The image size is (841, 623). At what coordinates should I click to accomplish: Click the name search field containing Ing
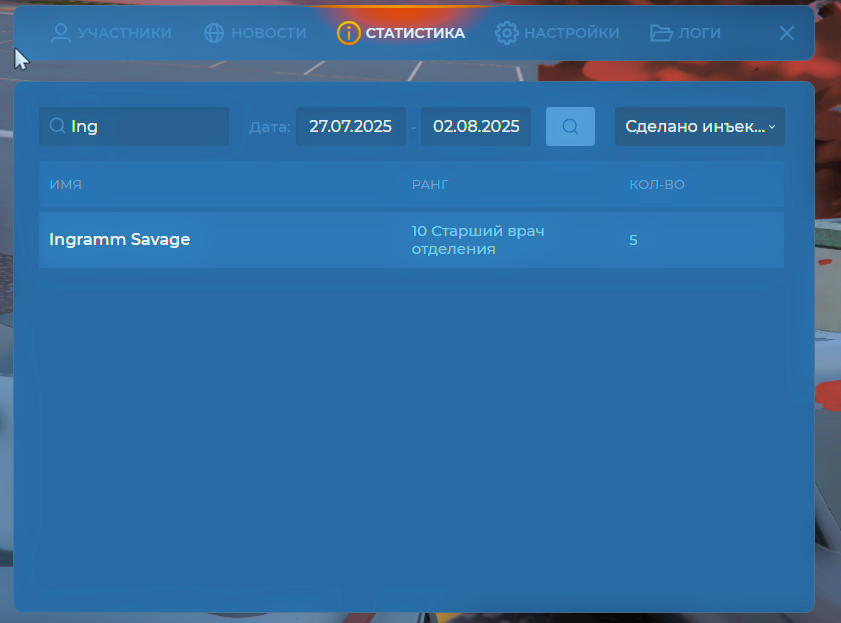[134, 127]
